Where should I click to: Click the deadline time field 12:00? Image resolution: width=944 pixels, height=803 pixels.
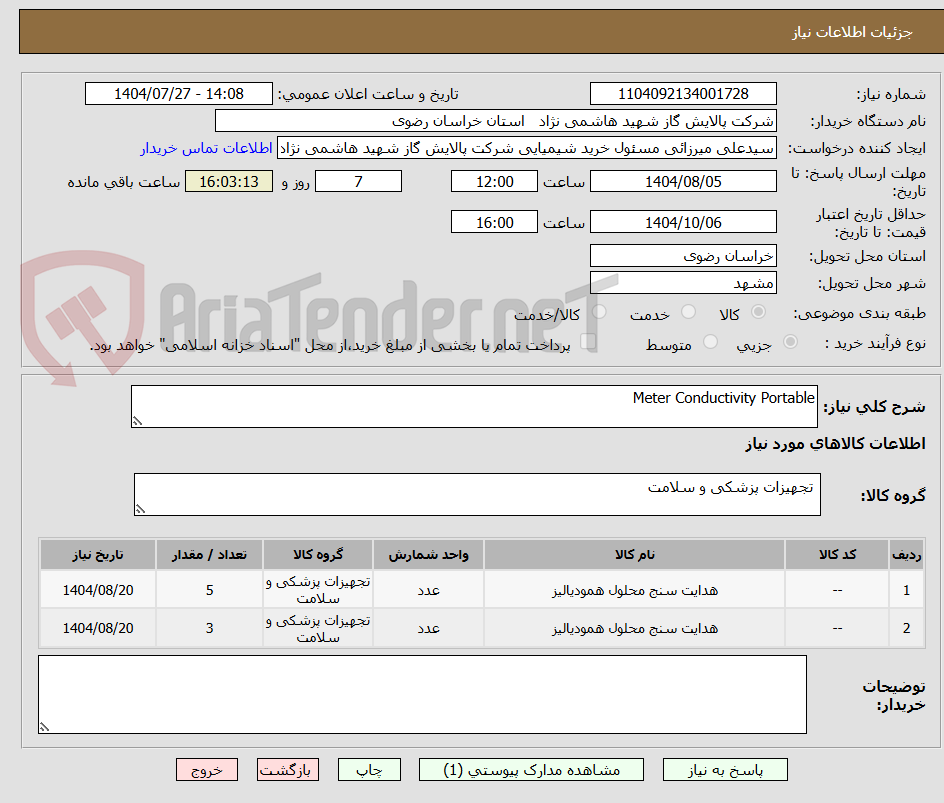(x=494, y=181)
